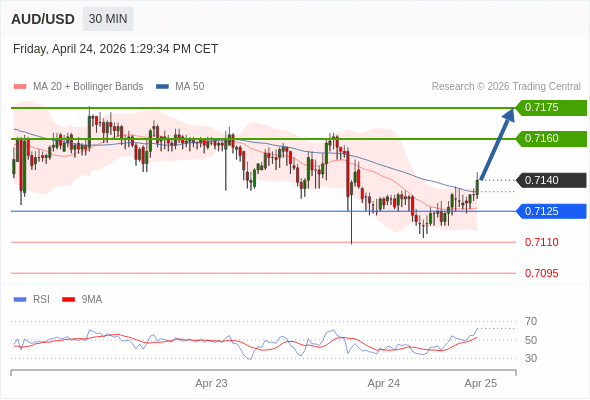
Task: Click the 'Apr 25' time axis label
Action: pyautogui.click(x=481, y=383)
